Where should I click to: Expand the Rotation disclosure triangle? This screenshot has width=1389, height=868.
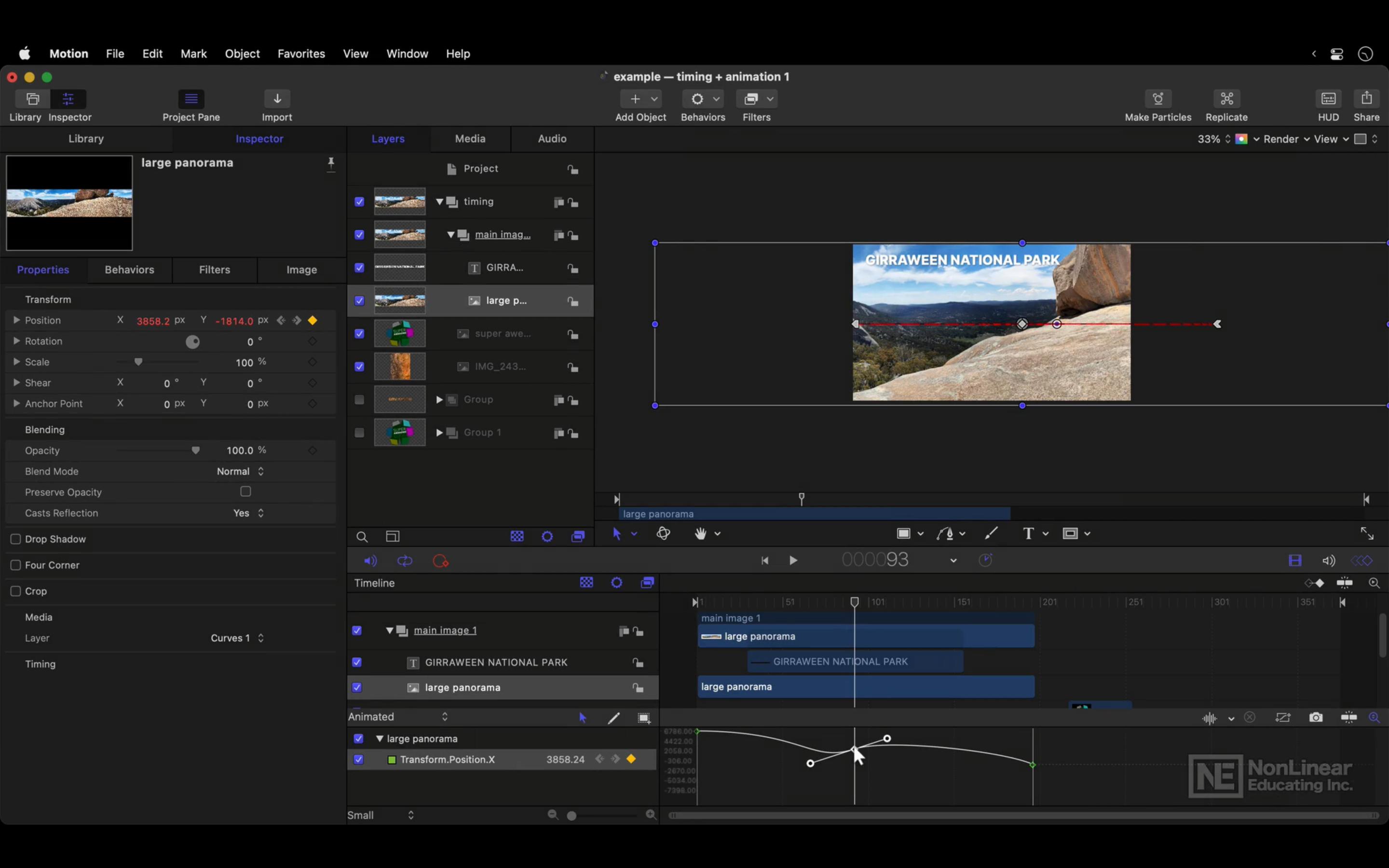coord(16,341)
